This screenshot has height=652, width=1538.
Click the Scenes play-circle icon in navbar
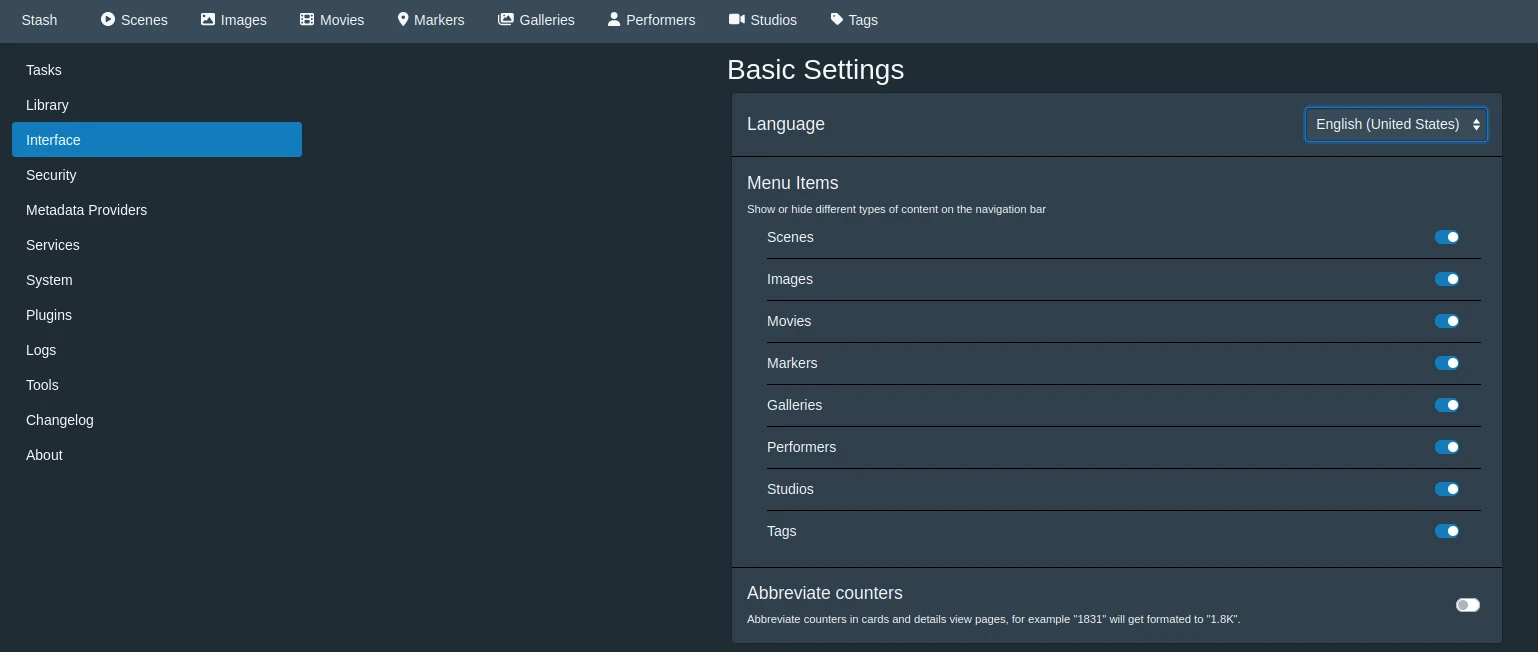tap(108, 19)
